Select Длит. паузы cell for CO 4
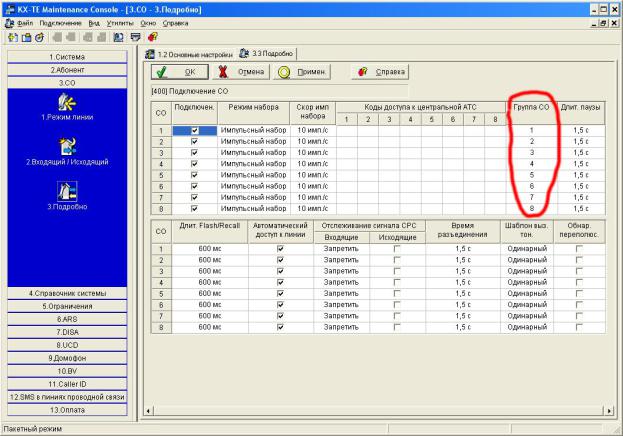 (581, 164)
